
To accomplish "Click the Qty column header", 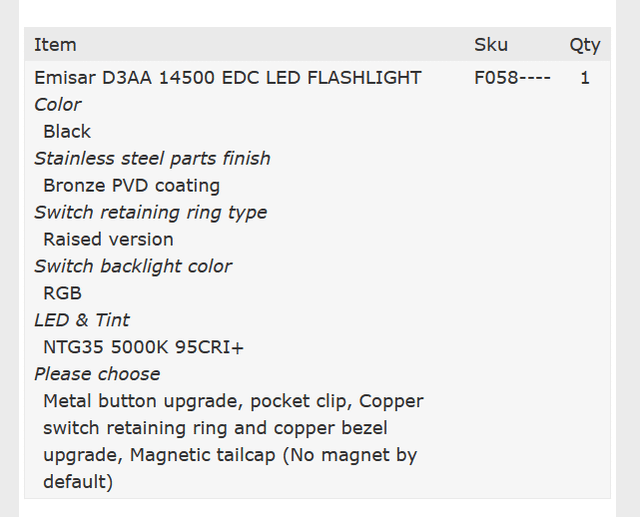I will click(585, 45).
